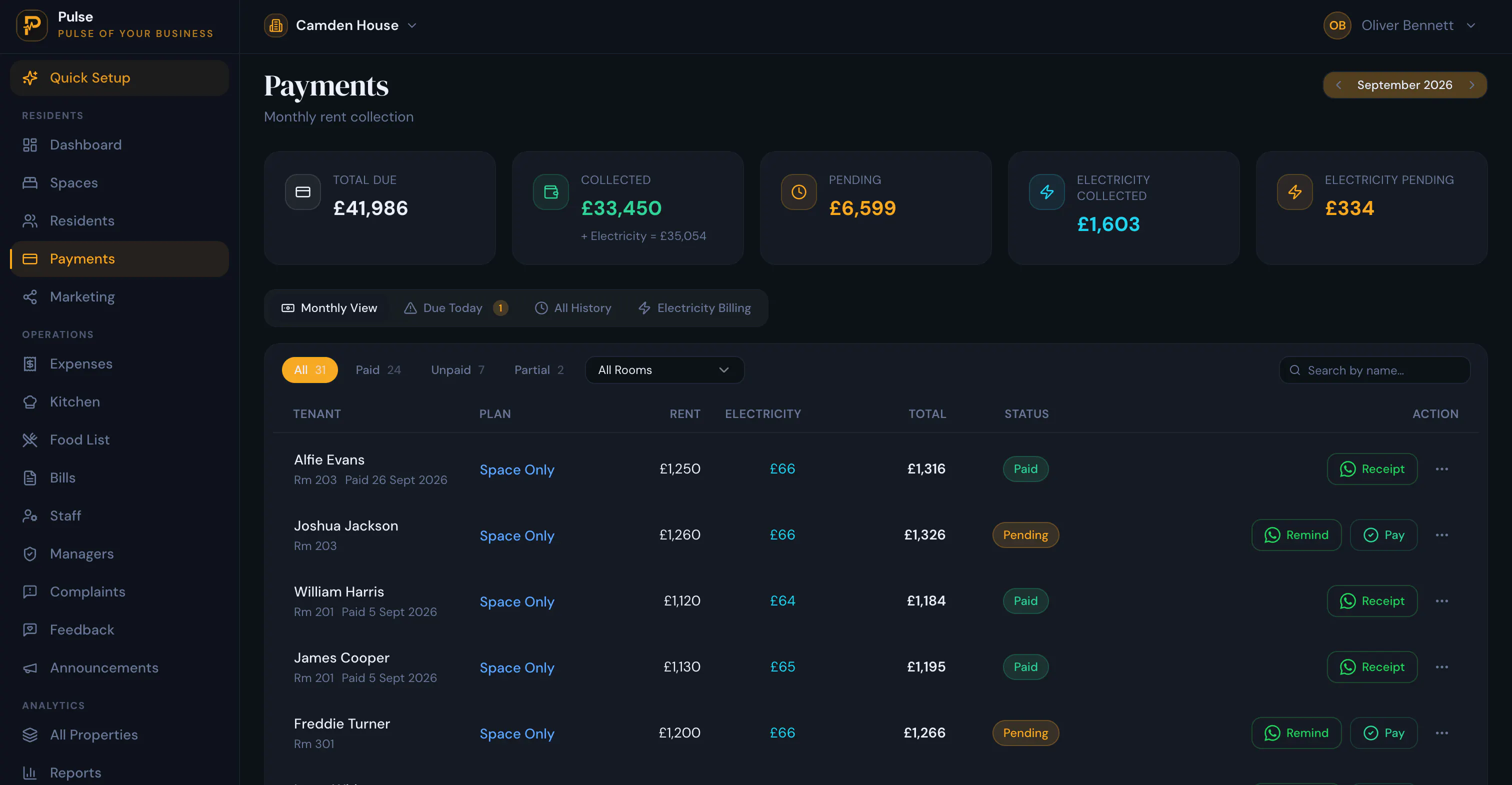Open Dashboard from the sidebar
Viewport: 1512px width, 785px height.
coord(119,145)
